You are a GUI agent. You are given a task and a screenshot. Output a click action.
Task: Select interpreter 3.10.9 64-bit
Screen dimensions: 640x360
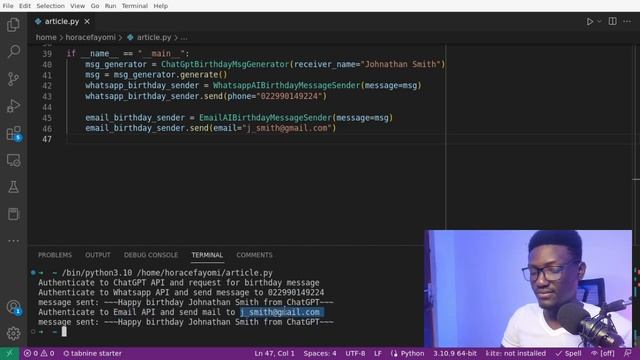tap(455, 353)
